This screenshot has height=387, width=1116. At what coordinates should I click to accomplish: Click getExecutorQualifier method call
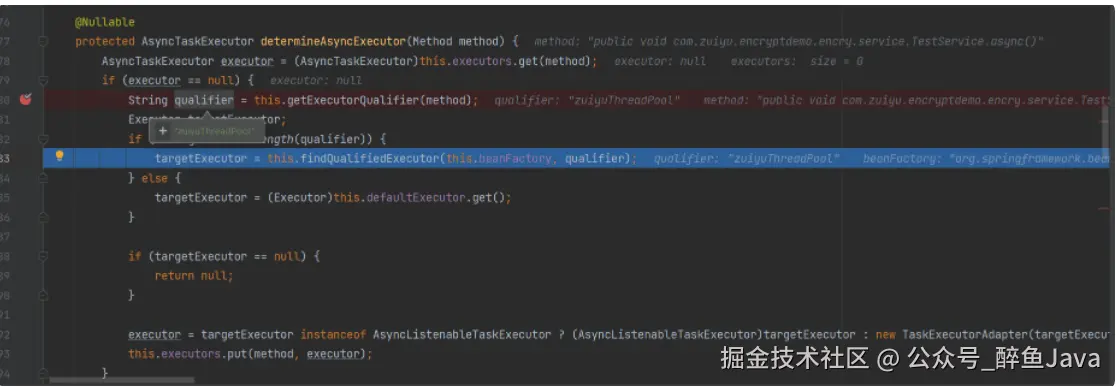coord(354,100)
